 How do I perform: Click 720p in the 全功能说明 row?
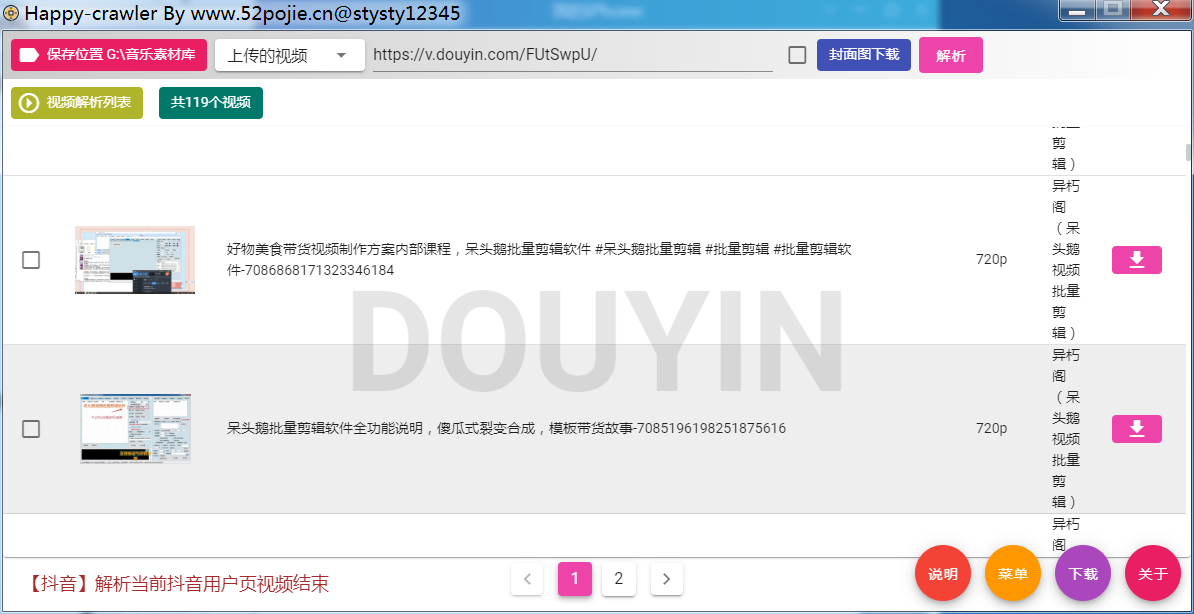point(991,429)
